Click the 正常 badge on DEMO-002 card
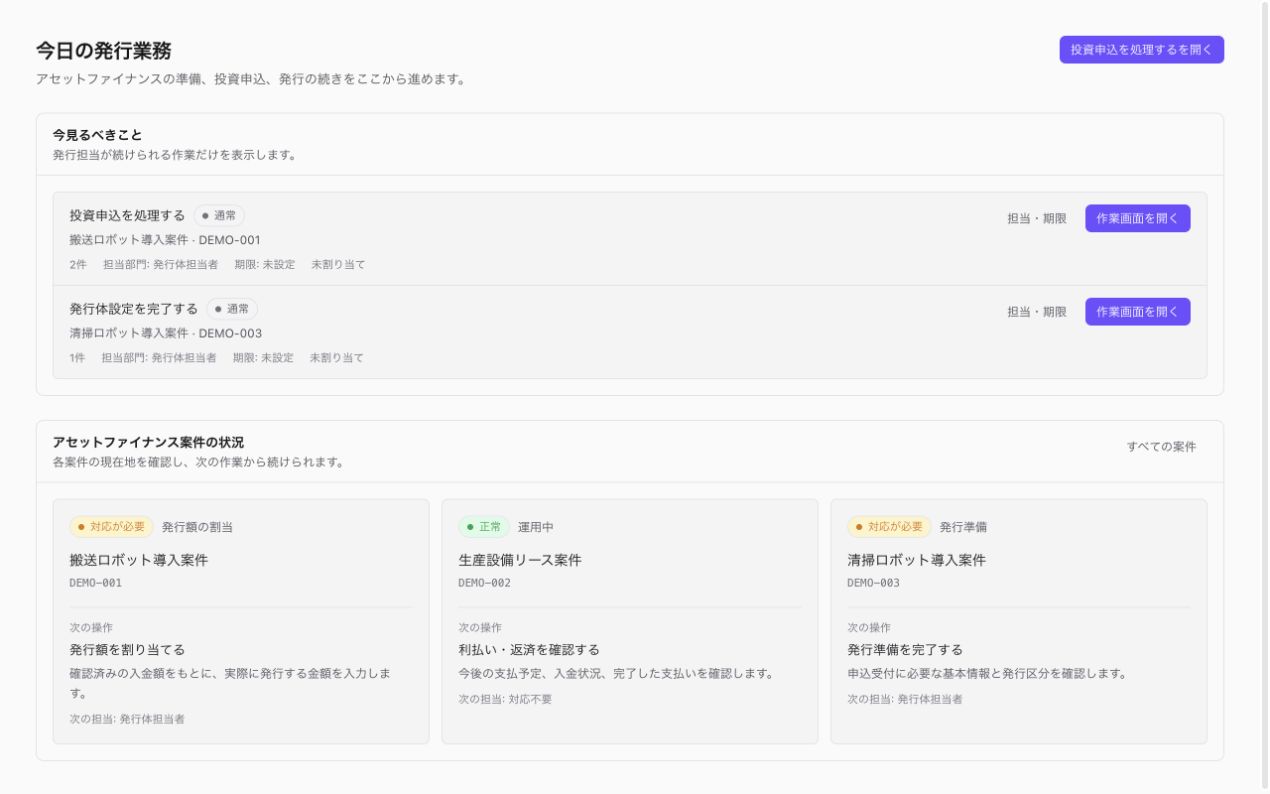 pos(484,526)
